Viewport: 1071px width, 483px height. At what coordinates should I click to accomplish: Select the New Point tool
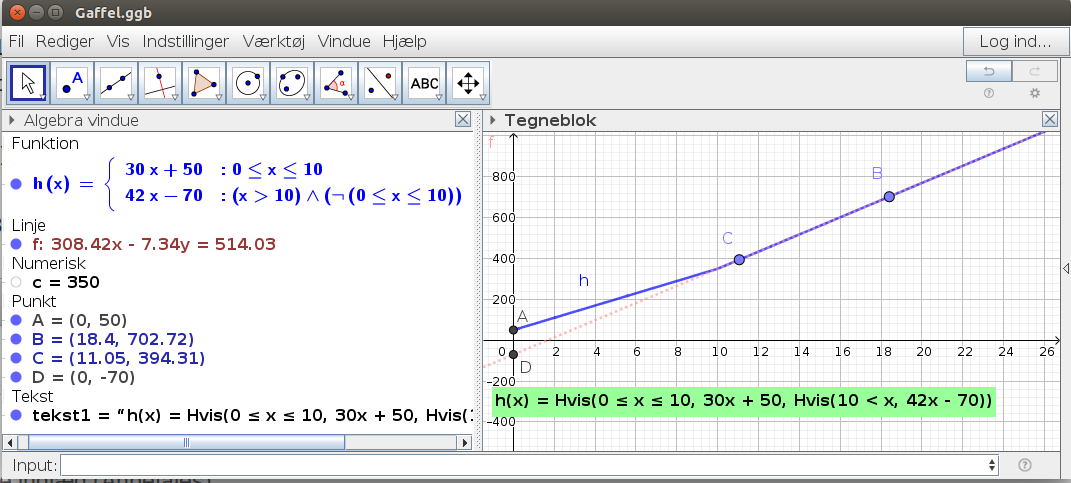point(72,83)
